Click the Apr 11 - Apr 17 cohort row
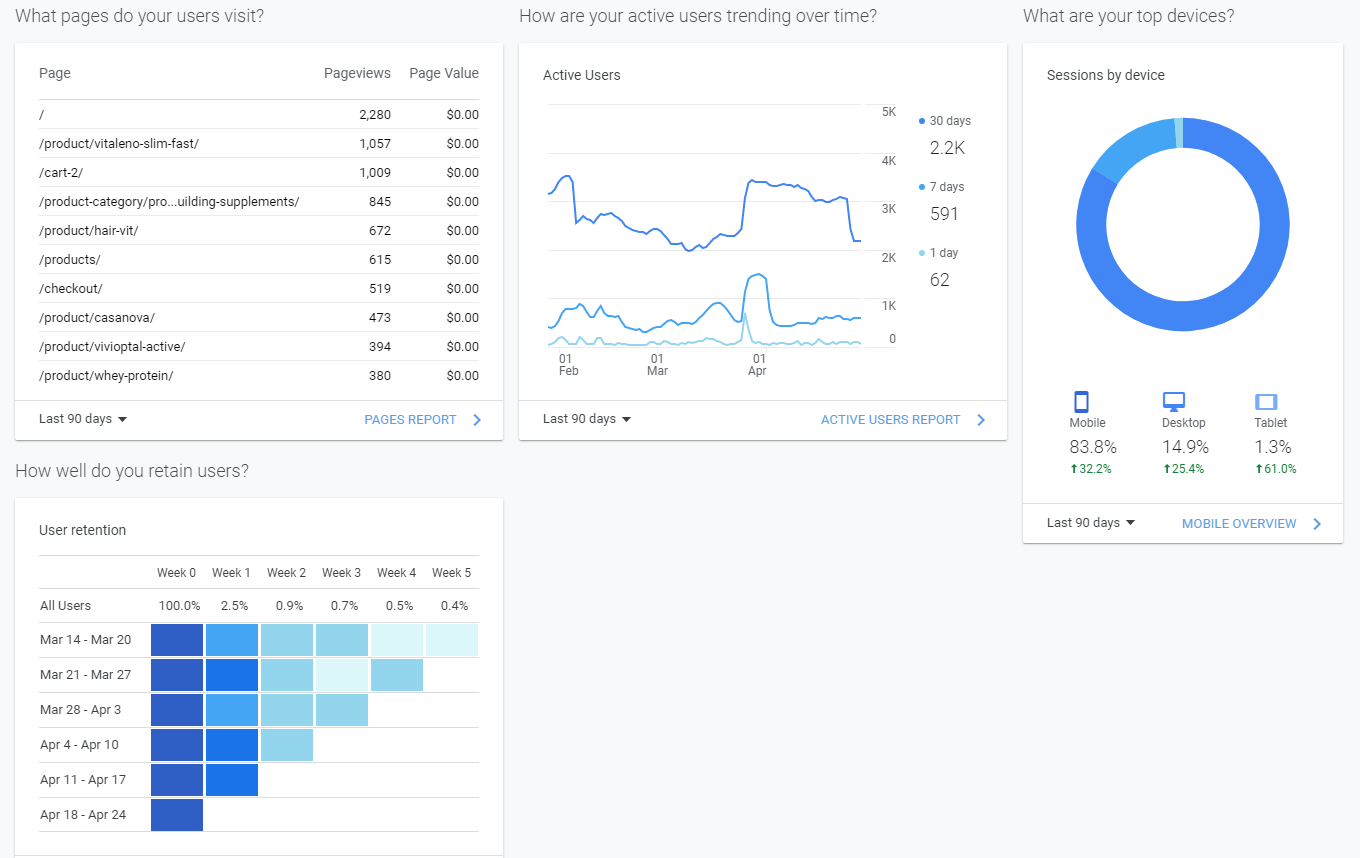The height and width of the screenshot is (858, 1360). pyautogui.click(x=259, y=780)
